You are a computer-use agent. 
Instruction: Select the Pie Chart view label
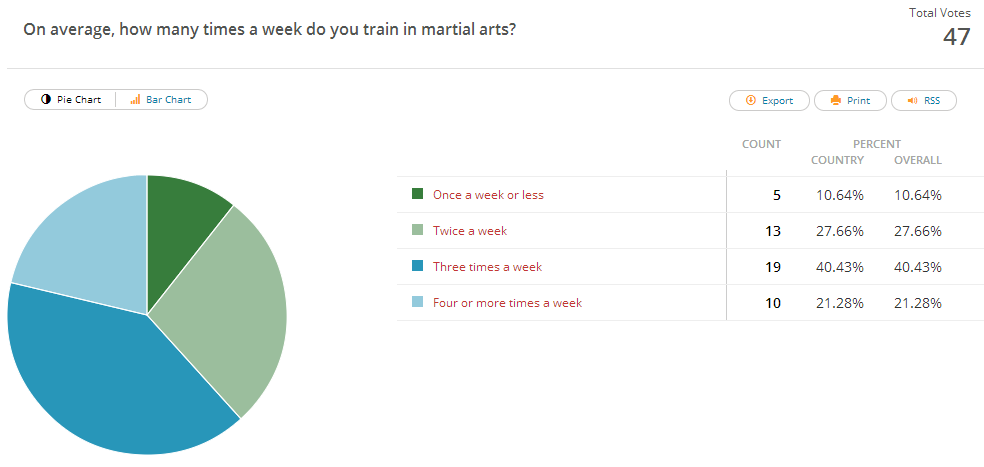pyautogui.click(x=79, y=100)
